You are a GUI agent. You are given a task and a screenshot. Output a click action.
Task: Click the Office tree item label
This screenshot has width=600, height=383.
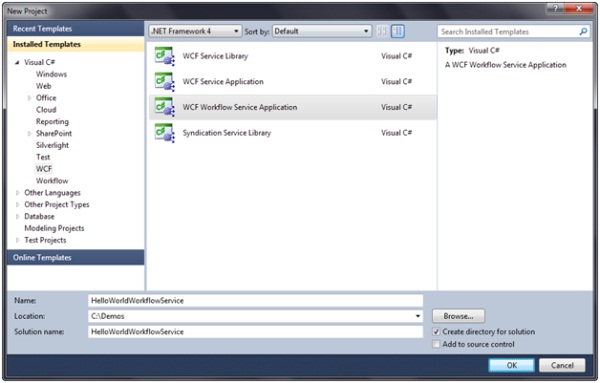(46, 98)
